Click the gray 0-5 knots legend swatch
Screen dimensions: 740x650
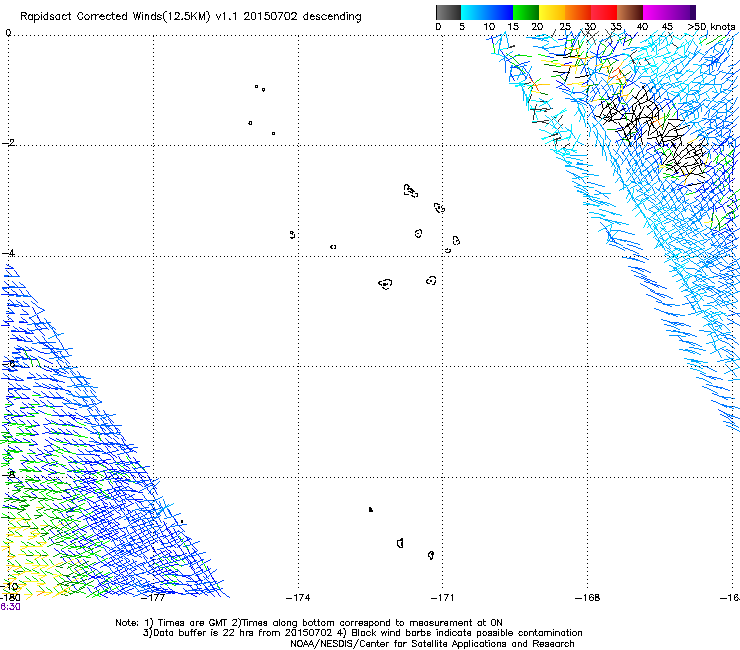(x=448, y=12)
